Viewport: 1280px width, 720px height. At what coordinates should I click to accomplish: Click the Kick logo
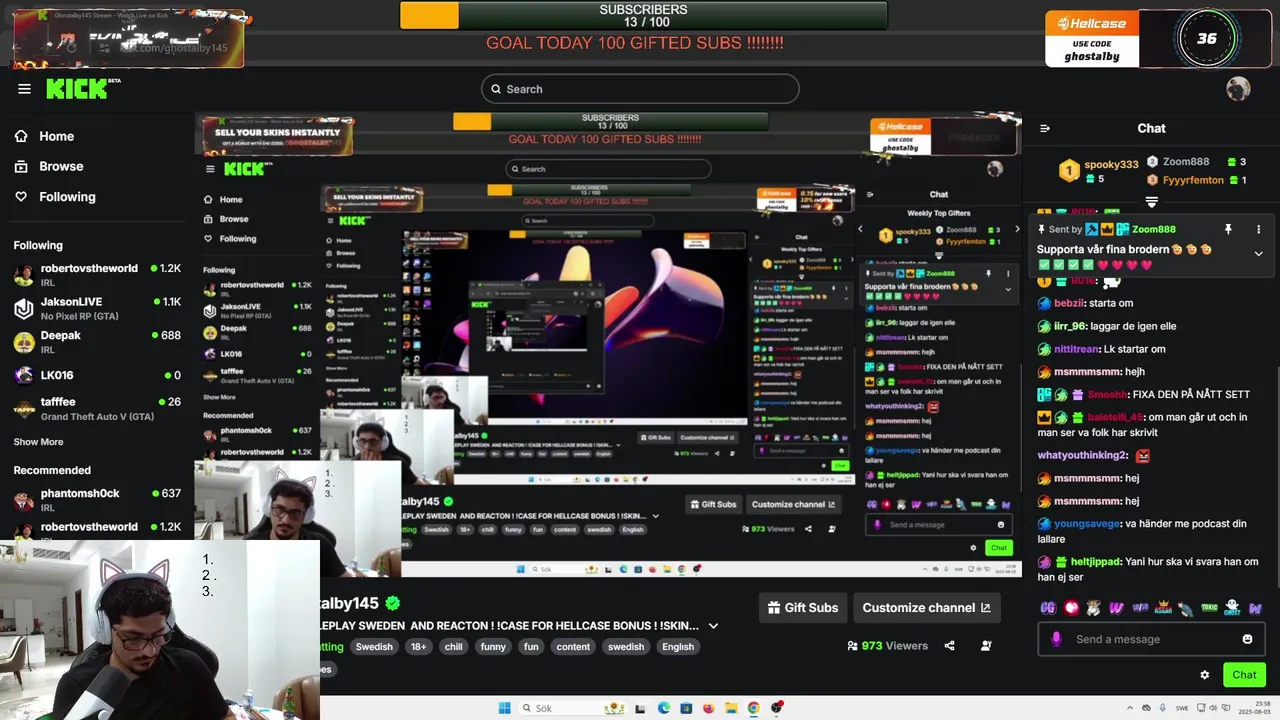[x=82, y=89]
